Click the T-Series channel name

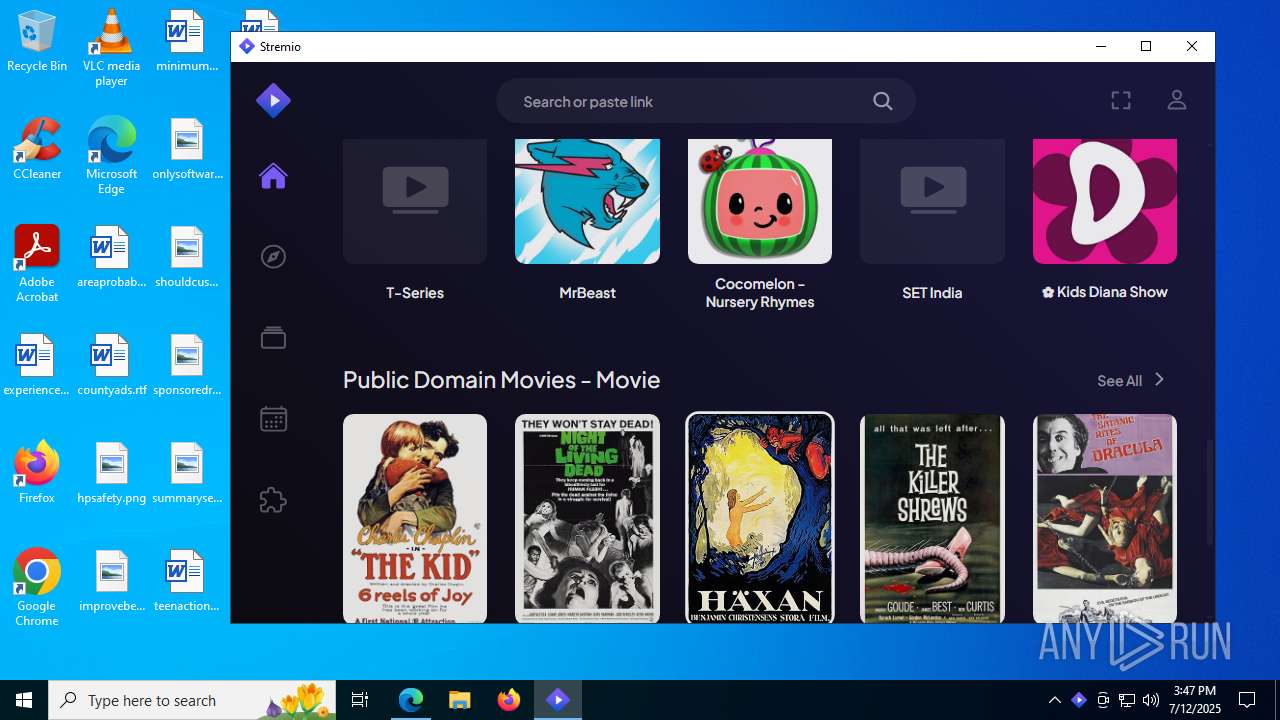[x=415, y=293]
